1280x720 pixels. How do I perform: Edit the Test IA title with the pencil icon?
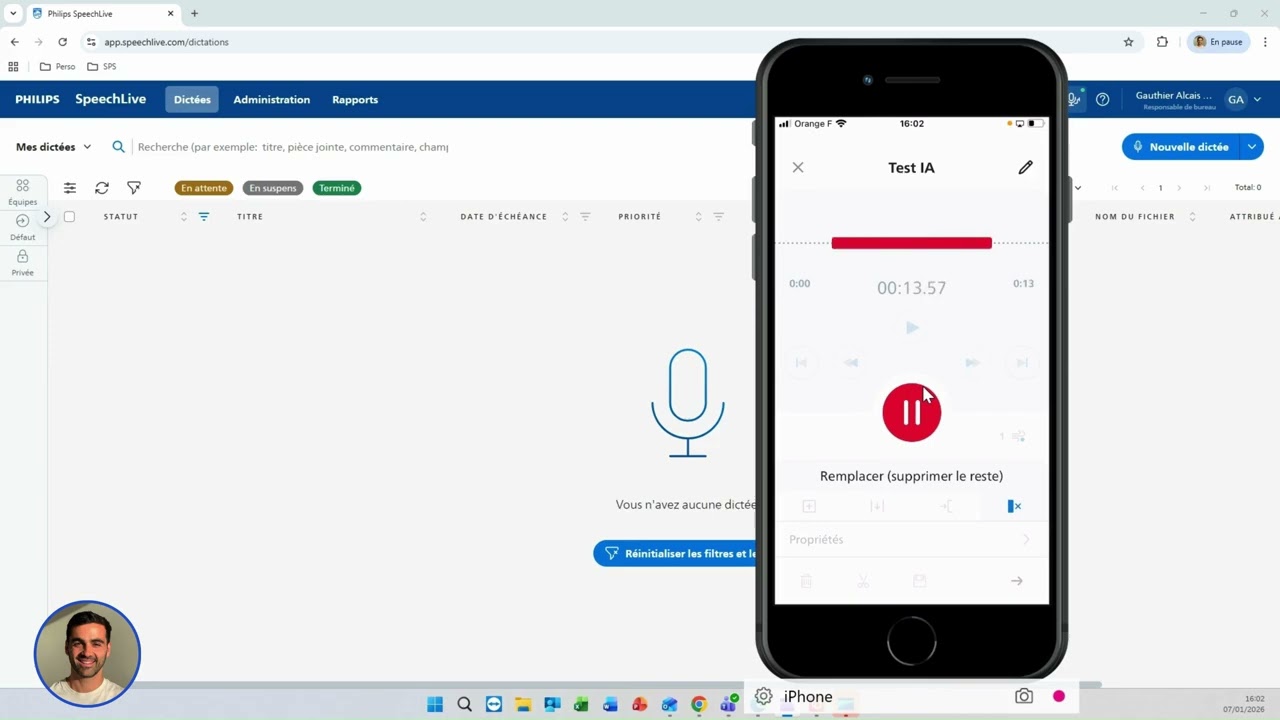1025,167
